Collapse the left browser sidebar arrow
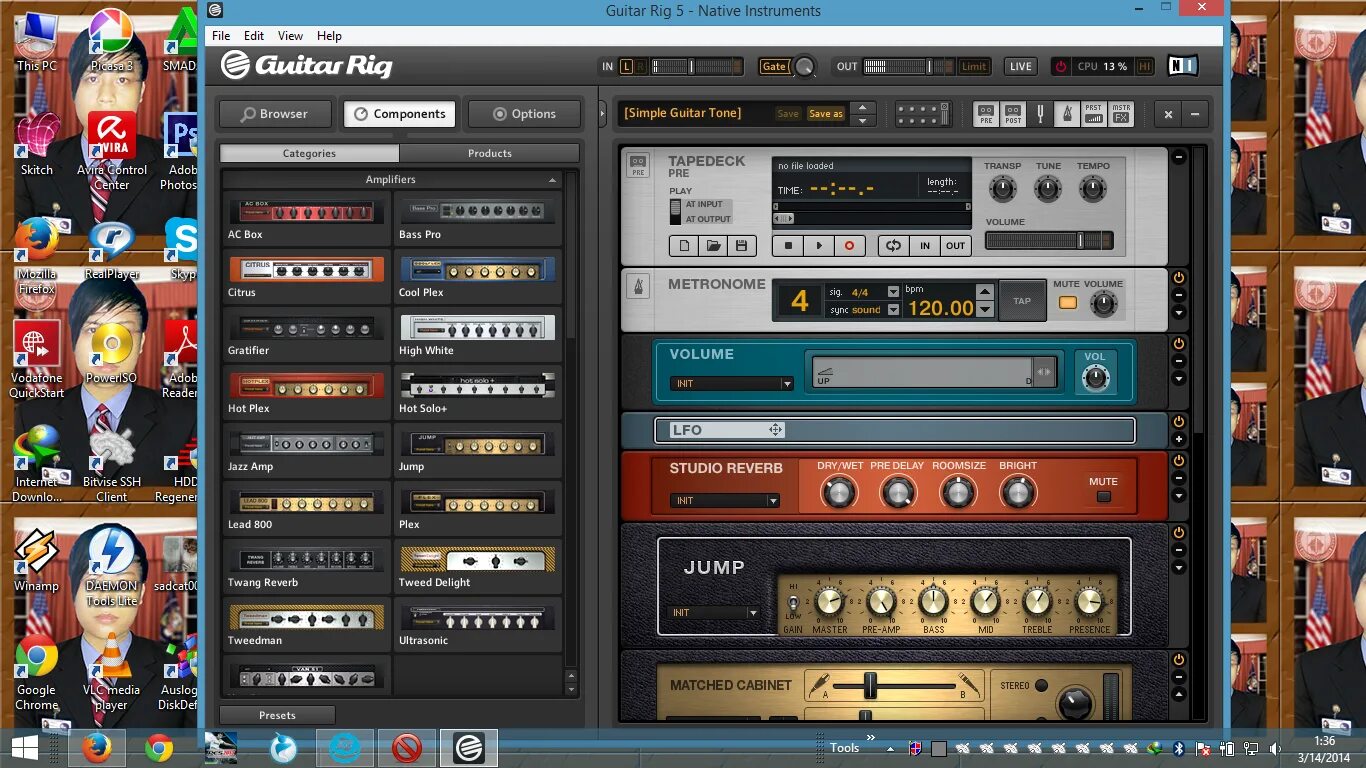This screenshot has width=1366, height=768. coord(602,114)
